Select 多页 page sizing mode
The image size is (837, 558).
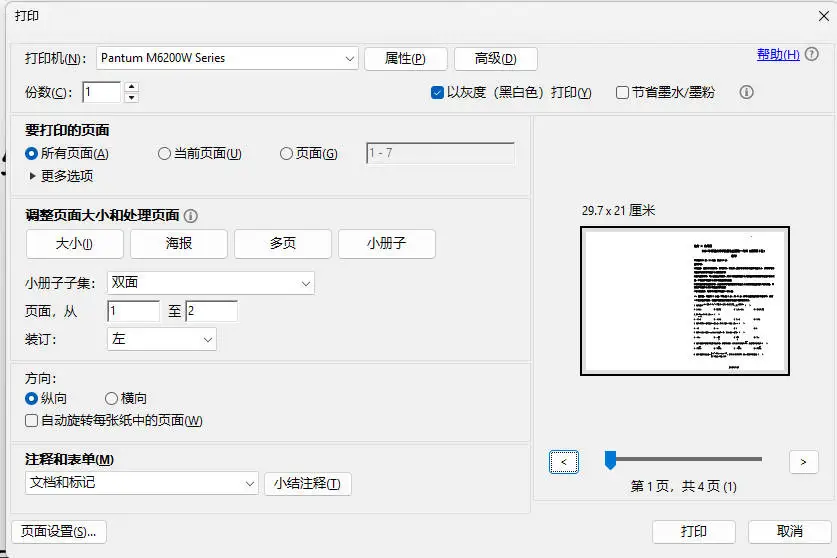click(283, 243)
